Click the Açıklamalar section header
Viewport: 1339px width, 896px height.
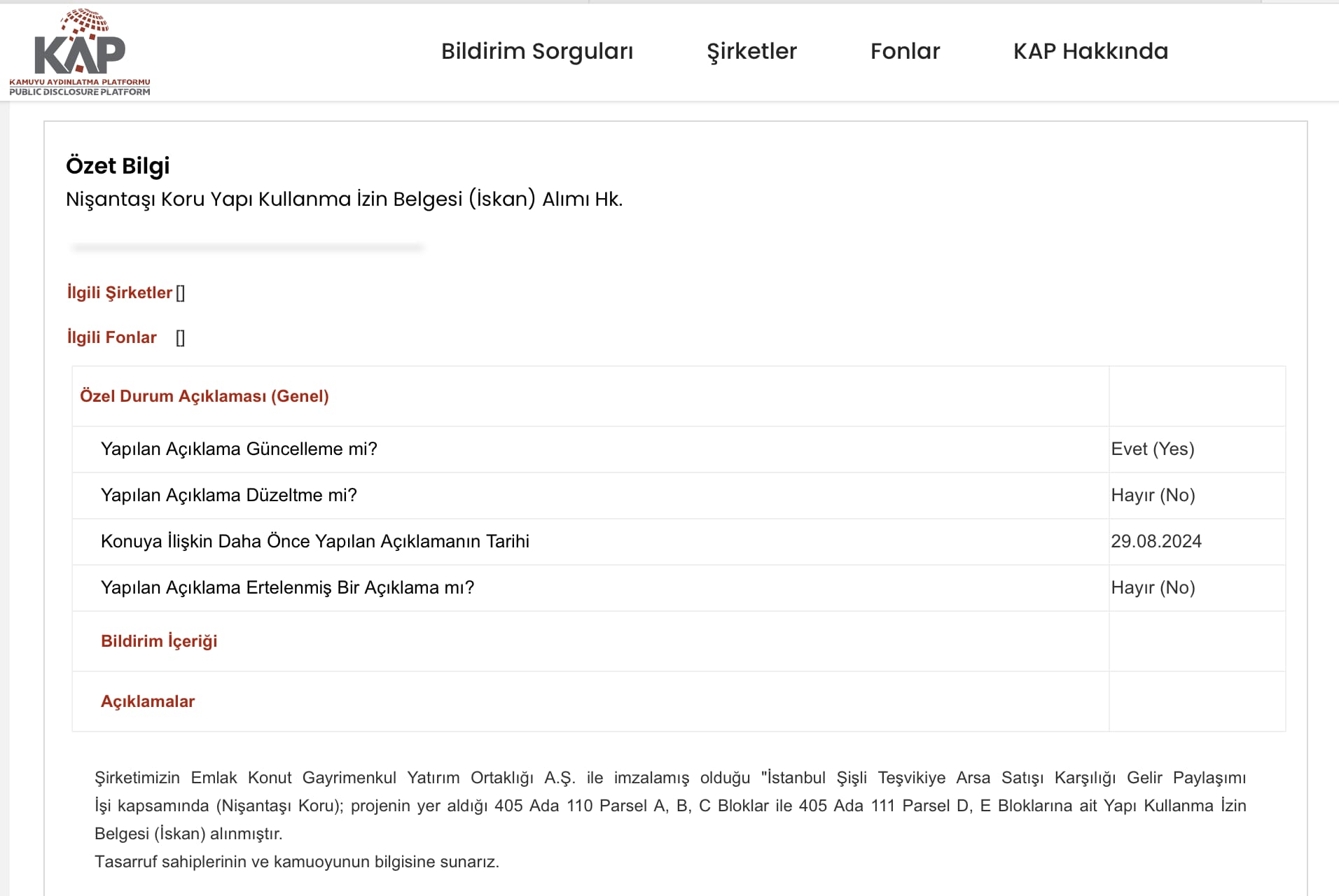[x=148, y=701]
